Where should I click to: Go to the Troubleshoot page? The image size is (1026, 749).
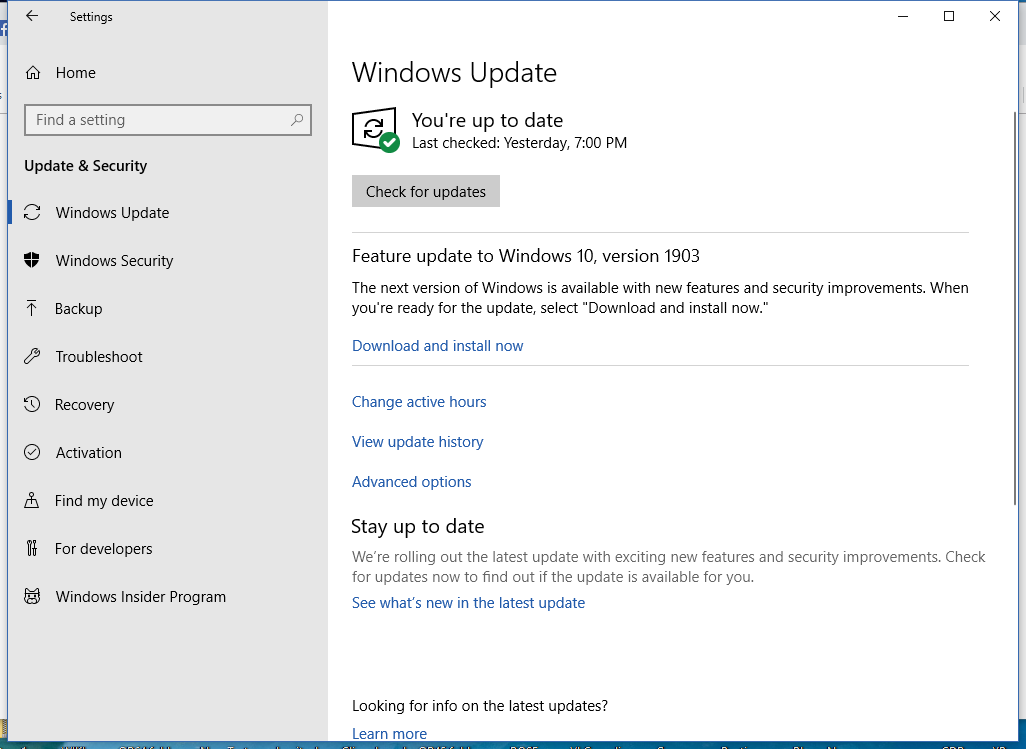[168, 357]
